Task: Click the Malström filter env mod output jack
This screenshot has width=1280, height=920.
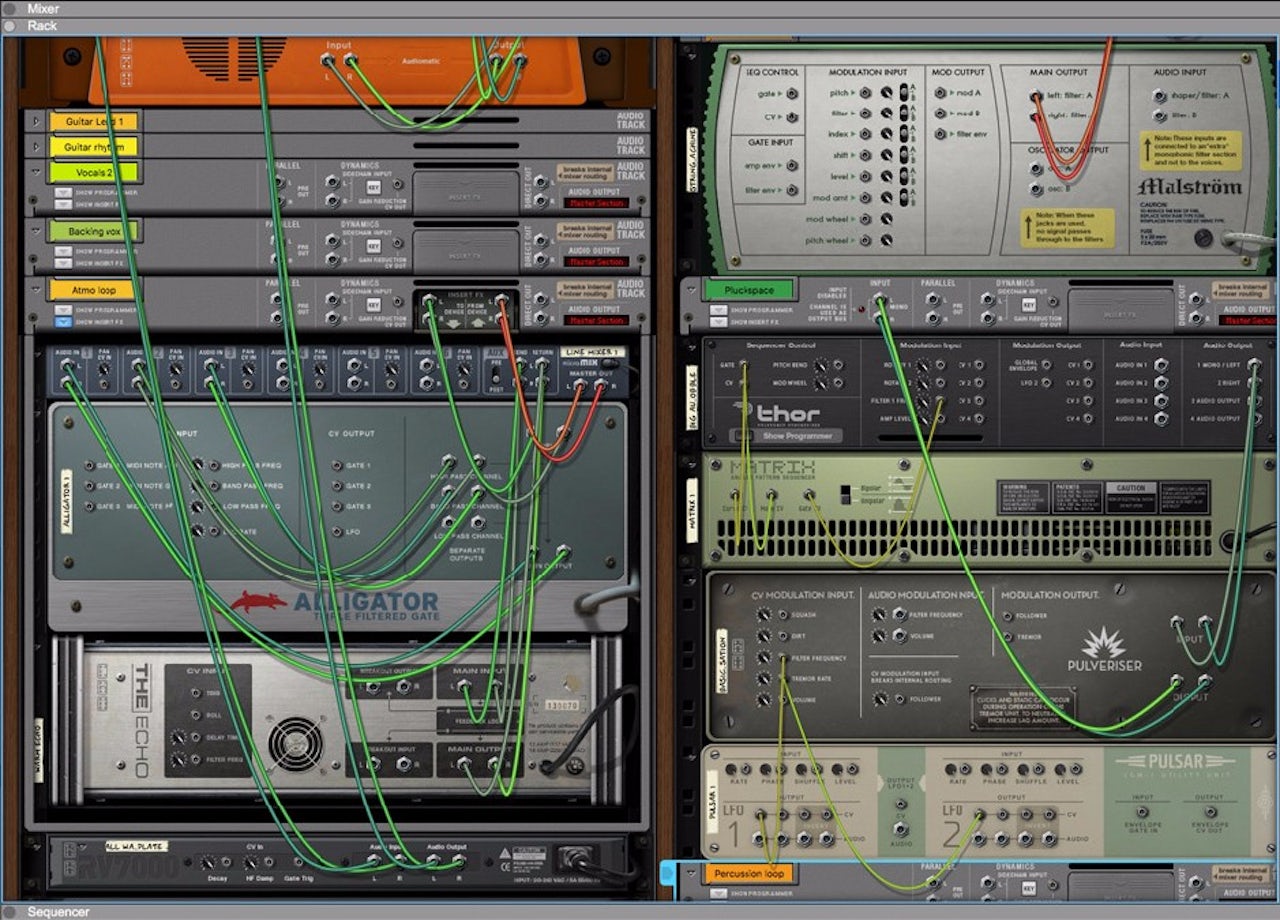Action: [938, 134]
